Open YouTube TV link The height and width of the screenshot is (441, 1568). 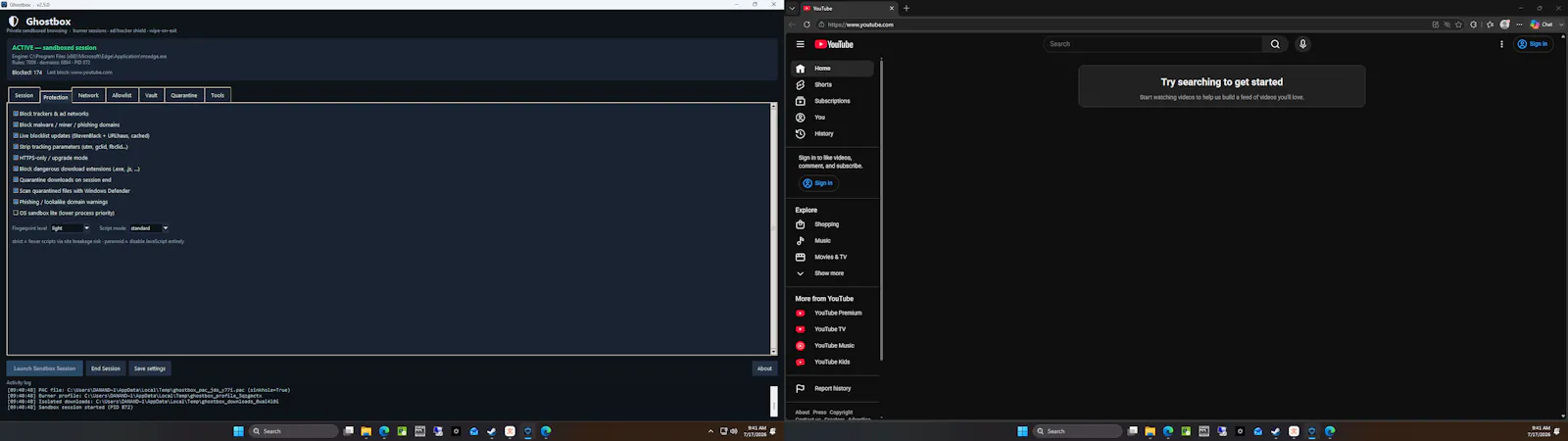(x=832, y=329)
